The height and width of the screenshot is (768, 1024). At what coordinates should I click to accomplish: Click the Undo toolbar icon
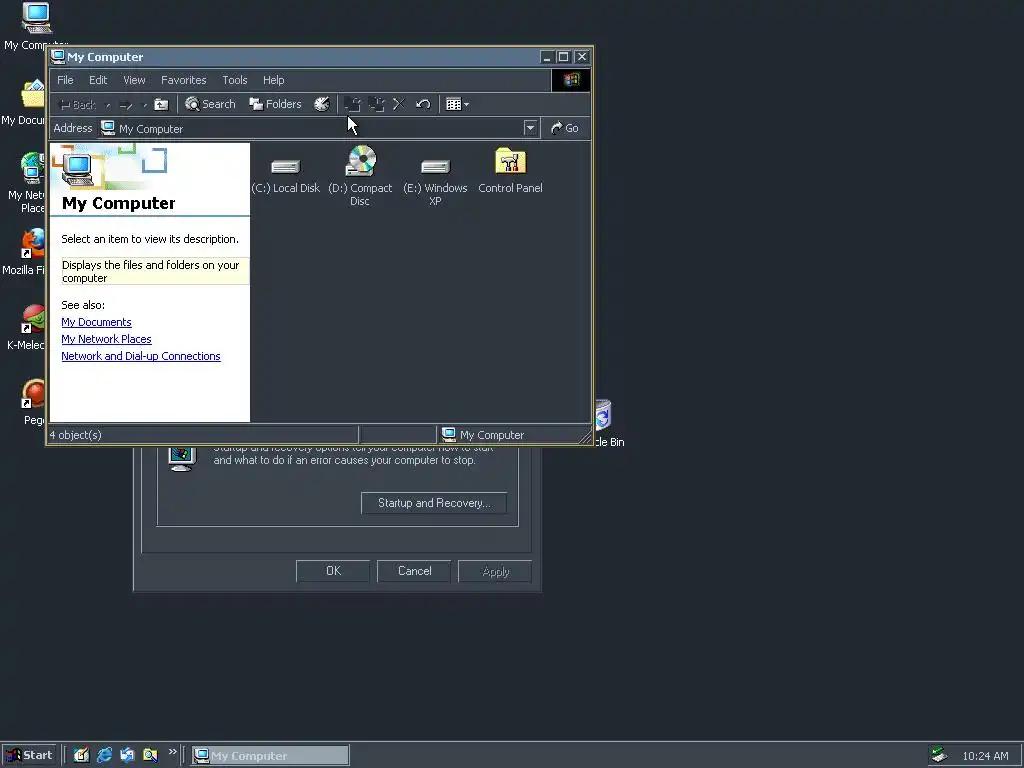pyautogui.click(x=423, y=104)
